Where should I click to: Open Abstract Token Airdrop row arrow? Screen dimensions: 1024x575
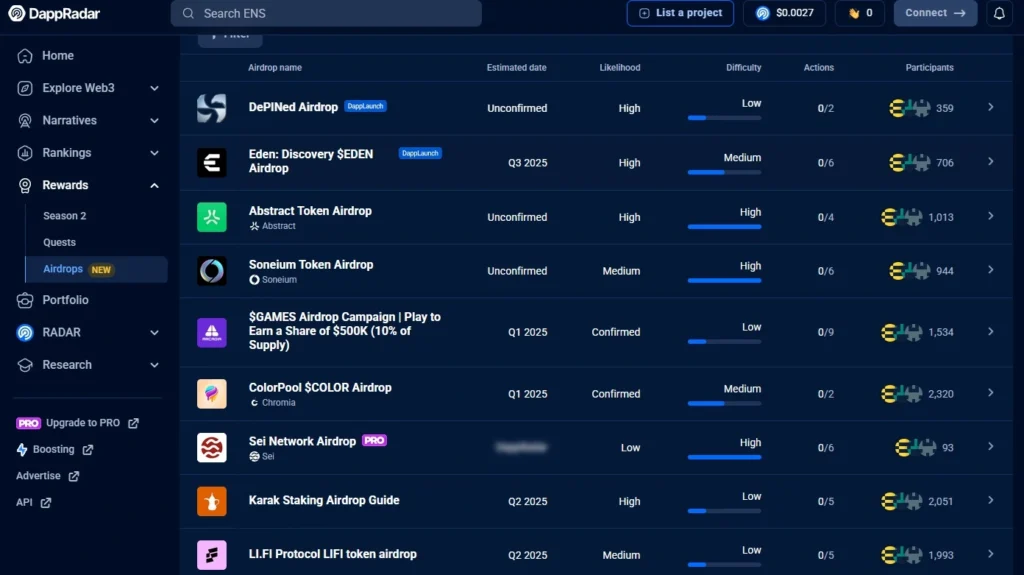(x=991, y=216)
